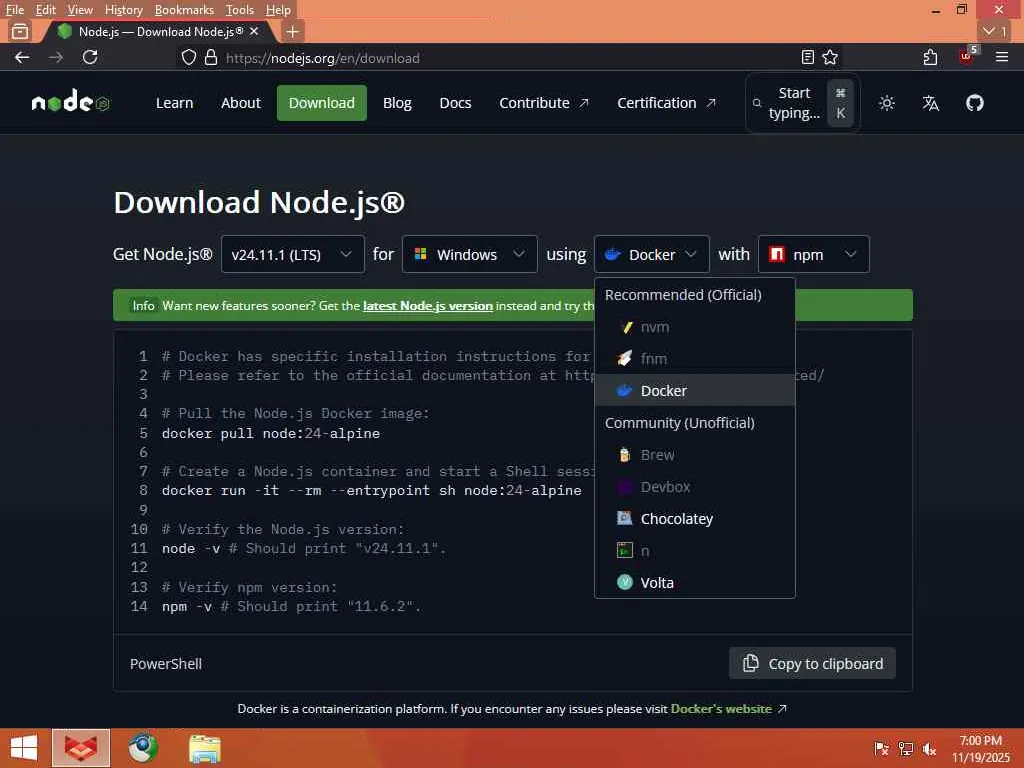Select Brew from the community list
Image resolution: width=1024 pixels, height=768 pixels.
coord(694,455)
